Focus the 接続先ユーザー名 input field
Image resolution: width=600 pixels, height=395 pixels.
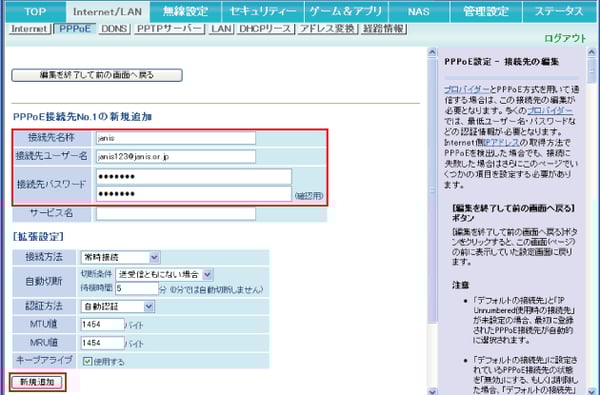[176, 157]
